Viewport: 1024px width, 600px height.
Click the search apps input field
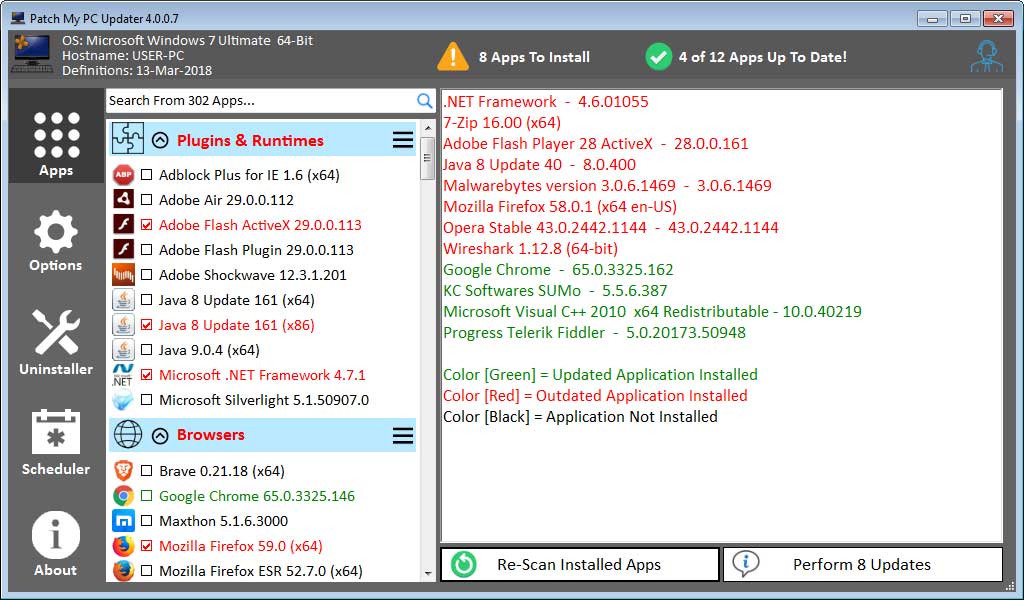click(261, 101)
